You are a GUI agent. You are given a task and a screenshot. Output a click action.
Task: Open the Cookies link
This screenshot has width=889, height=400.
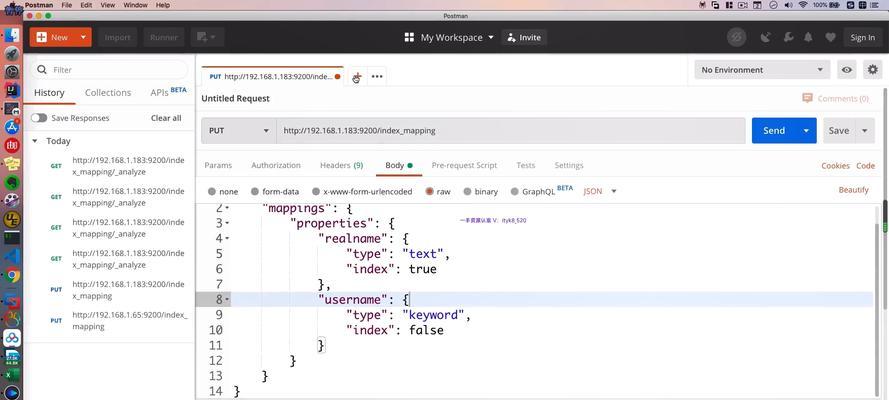click(x=835, y=165)
